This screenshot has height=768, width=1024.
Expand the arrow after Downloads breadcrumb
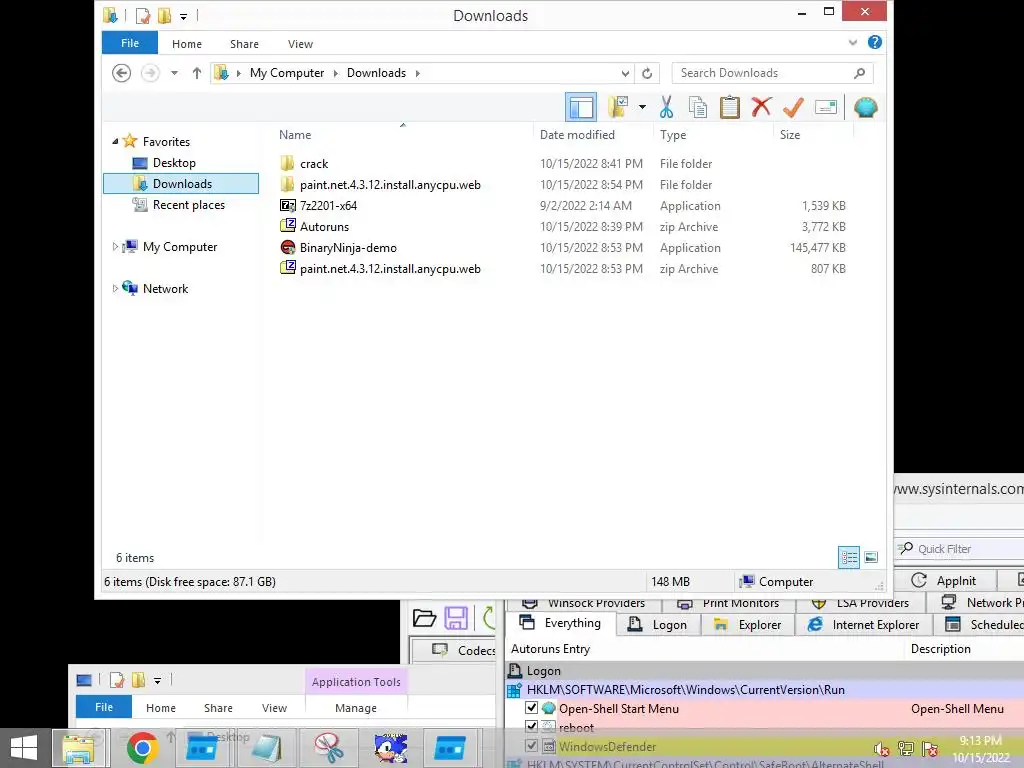click(417, 73)
